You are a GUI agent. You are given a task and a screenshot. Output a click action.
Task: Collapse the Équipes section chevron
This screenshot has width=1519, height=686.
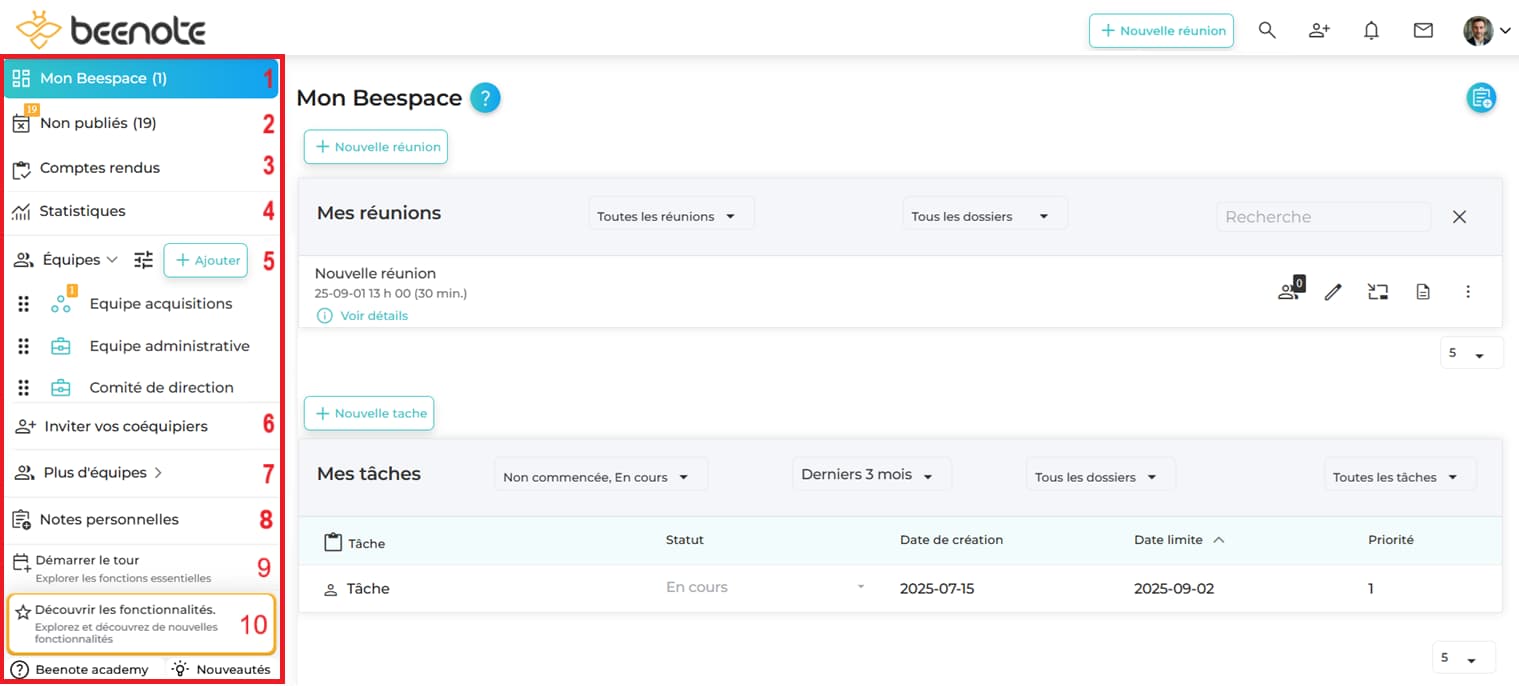pos(112,260)
